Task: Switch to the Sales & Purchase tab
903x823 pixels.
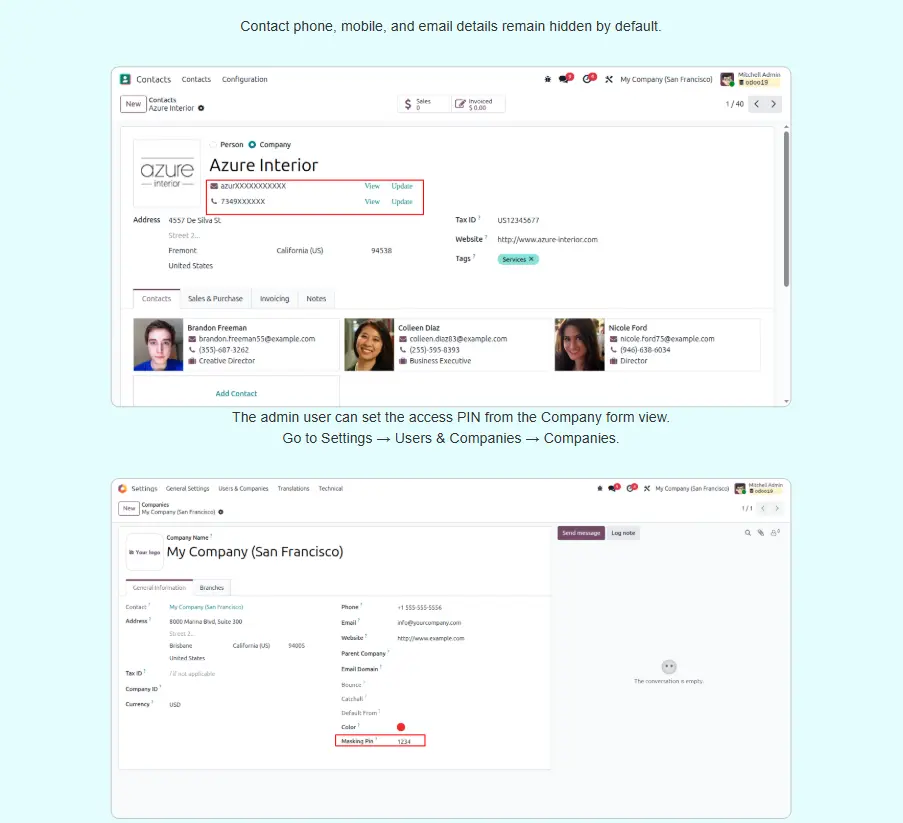Action: tap(215, 298)
